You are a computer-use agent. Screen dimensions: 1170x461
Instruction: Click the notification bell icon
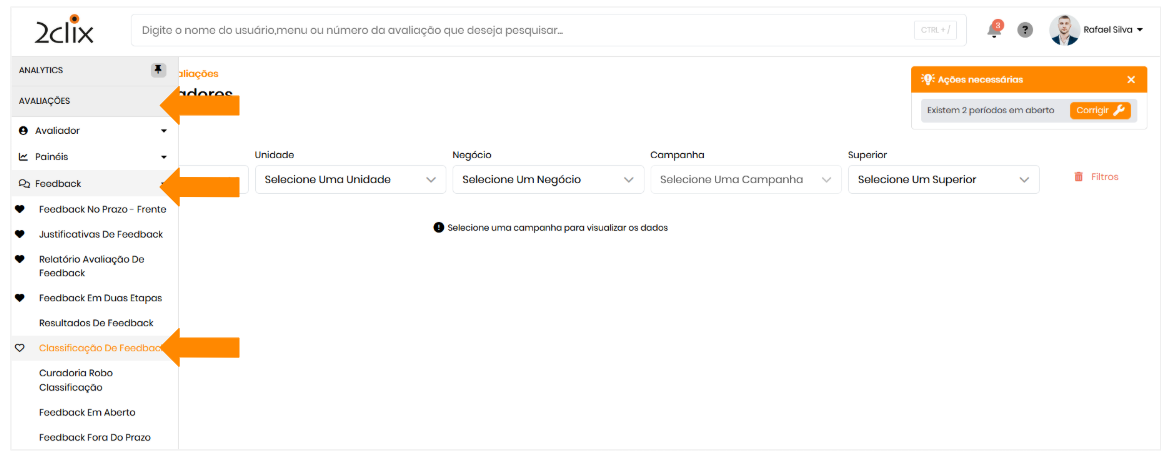(993, 30)
